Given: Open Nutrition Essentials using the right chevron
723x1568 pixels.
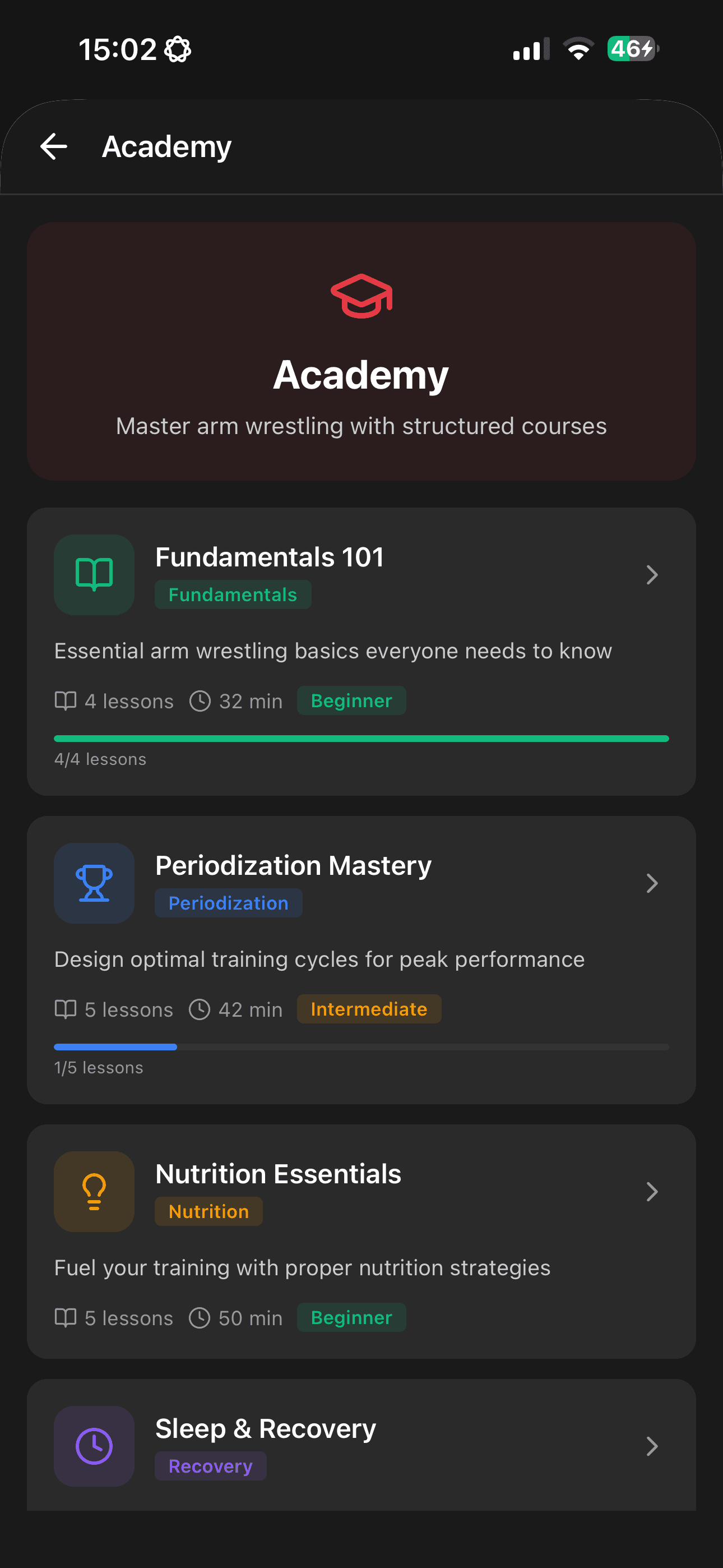Looking at the screenshot, I should (x=652, y=1191).
